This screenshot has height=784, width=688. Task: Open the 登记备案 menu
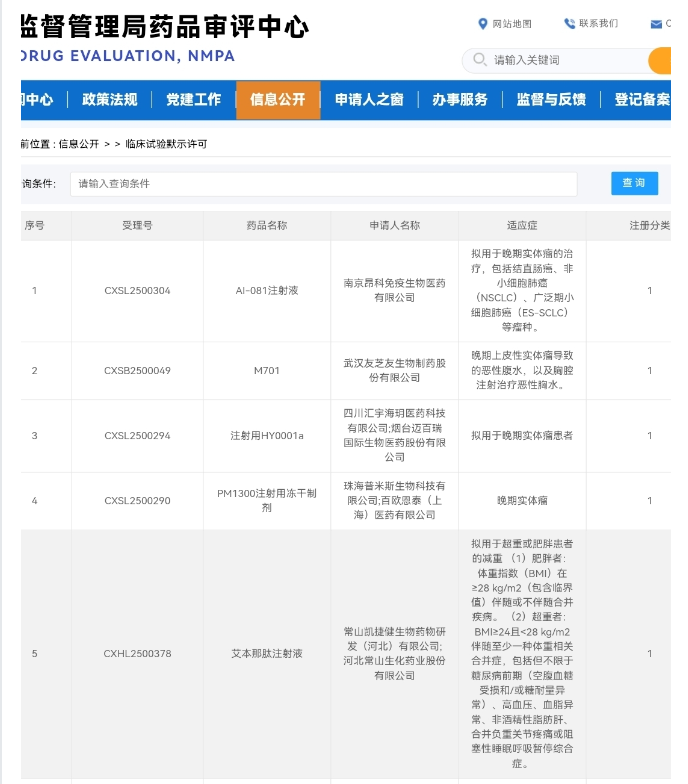pos(642,100)
